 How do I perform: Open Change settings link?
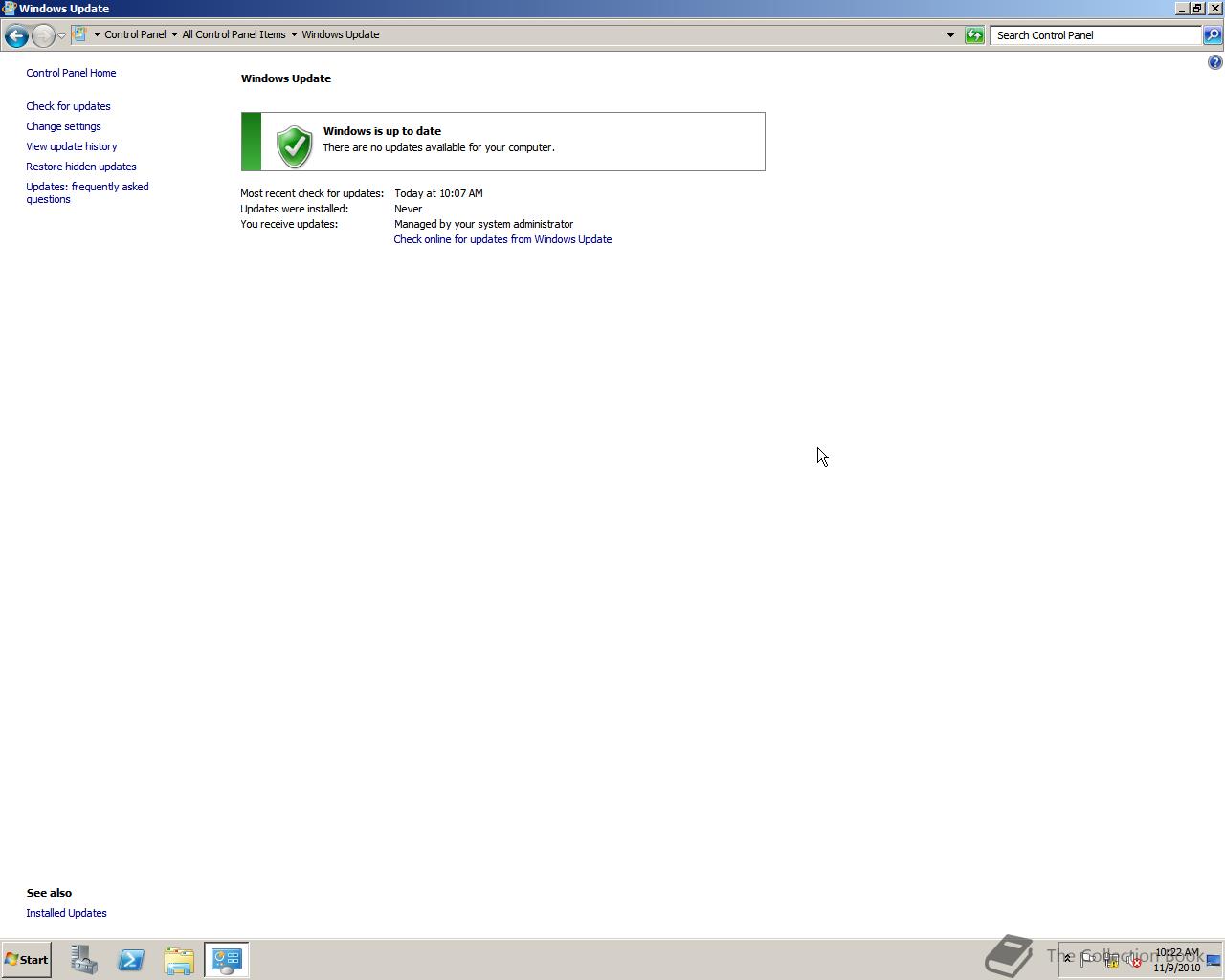click(x=63, y=126)
